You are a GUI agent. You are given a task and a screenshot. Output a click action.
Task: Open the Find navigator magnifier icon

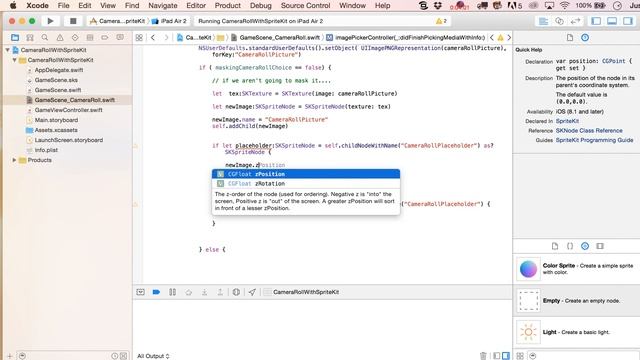pyautogui.click(x=45, y=38)
